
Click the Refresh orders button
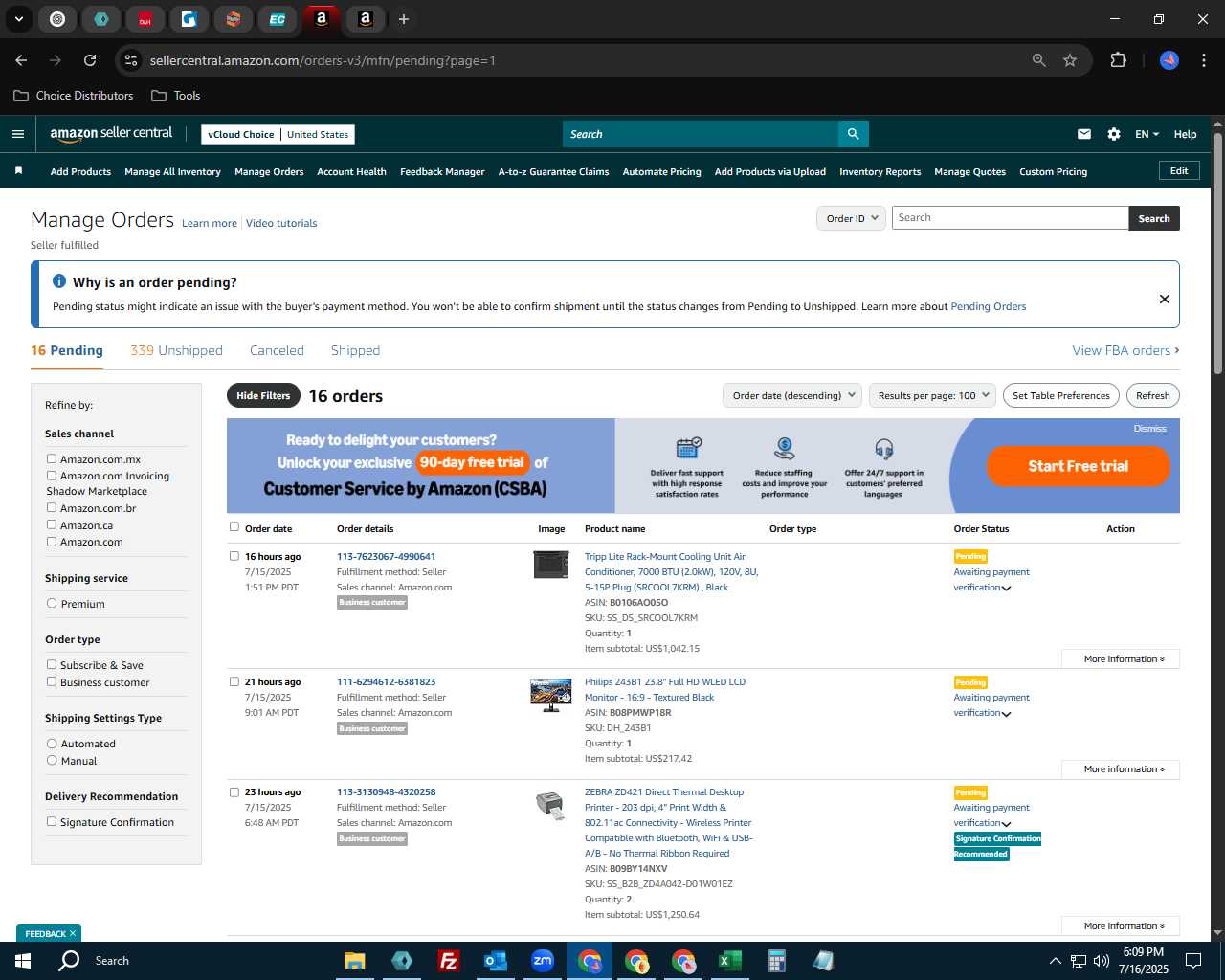[1152, 395]
